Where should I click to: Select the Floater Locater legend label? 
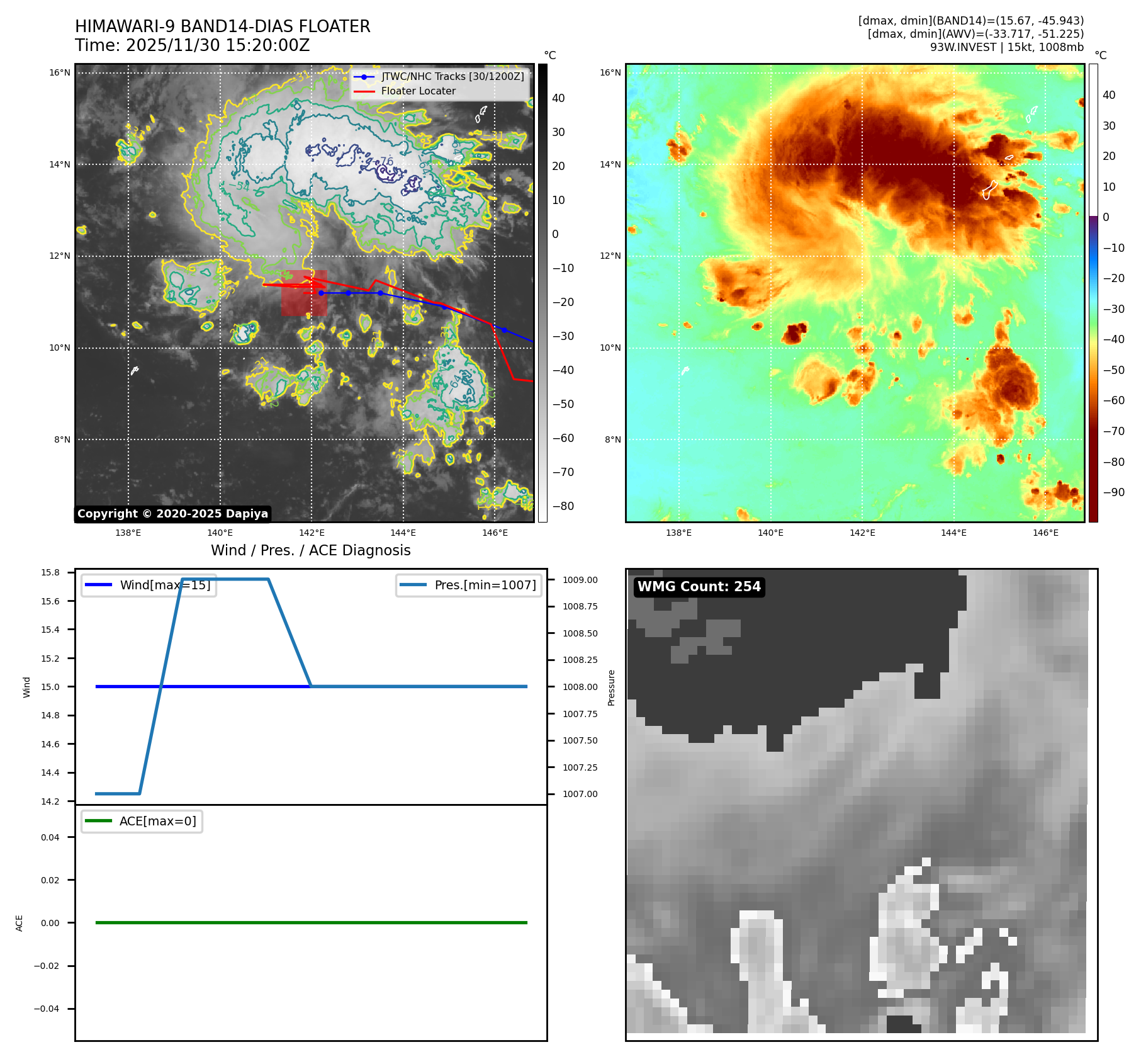click(418, 91)
